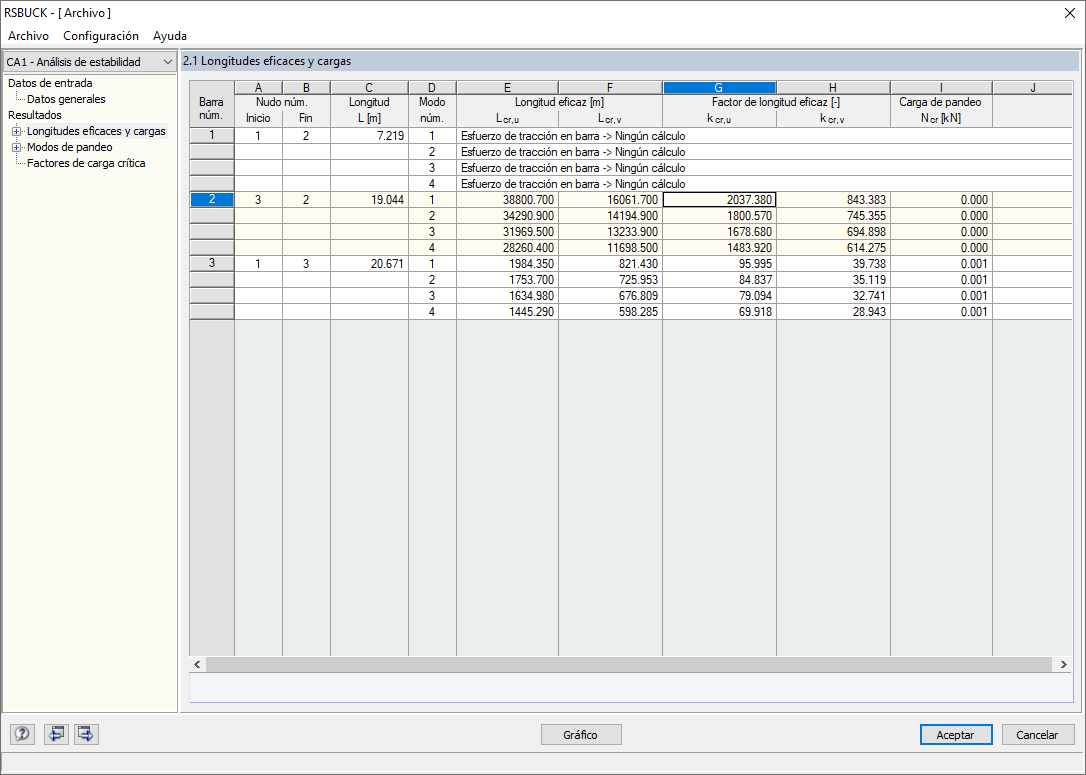1086x775 pixels.
Task: Jump to the previous table using its toolbar icon
Action: 56,734
